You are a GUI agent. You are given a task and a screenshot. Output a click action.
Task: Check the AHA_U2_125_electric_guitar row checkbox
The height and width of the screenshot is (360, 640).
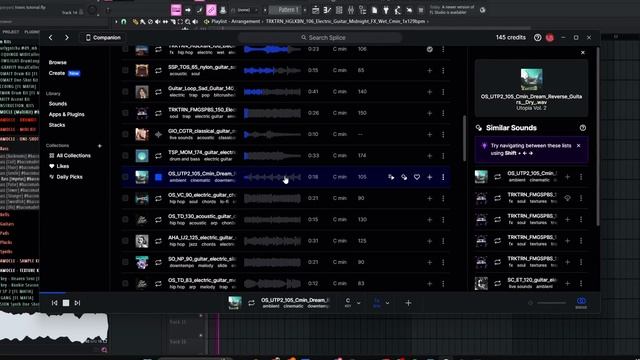125,241
